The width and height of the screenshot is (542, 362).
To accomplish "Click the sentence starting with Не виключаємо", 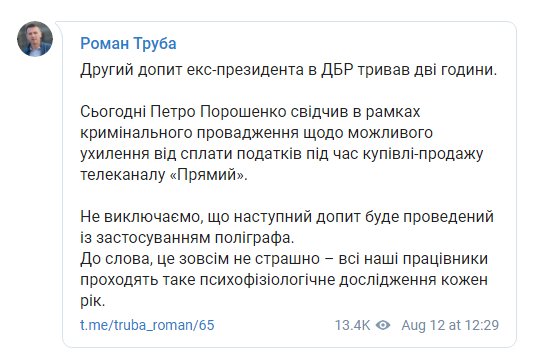I will point(287,227).
